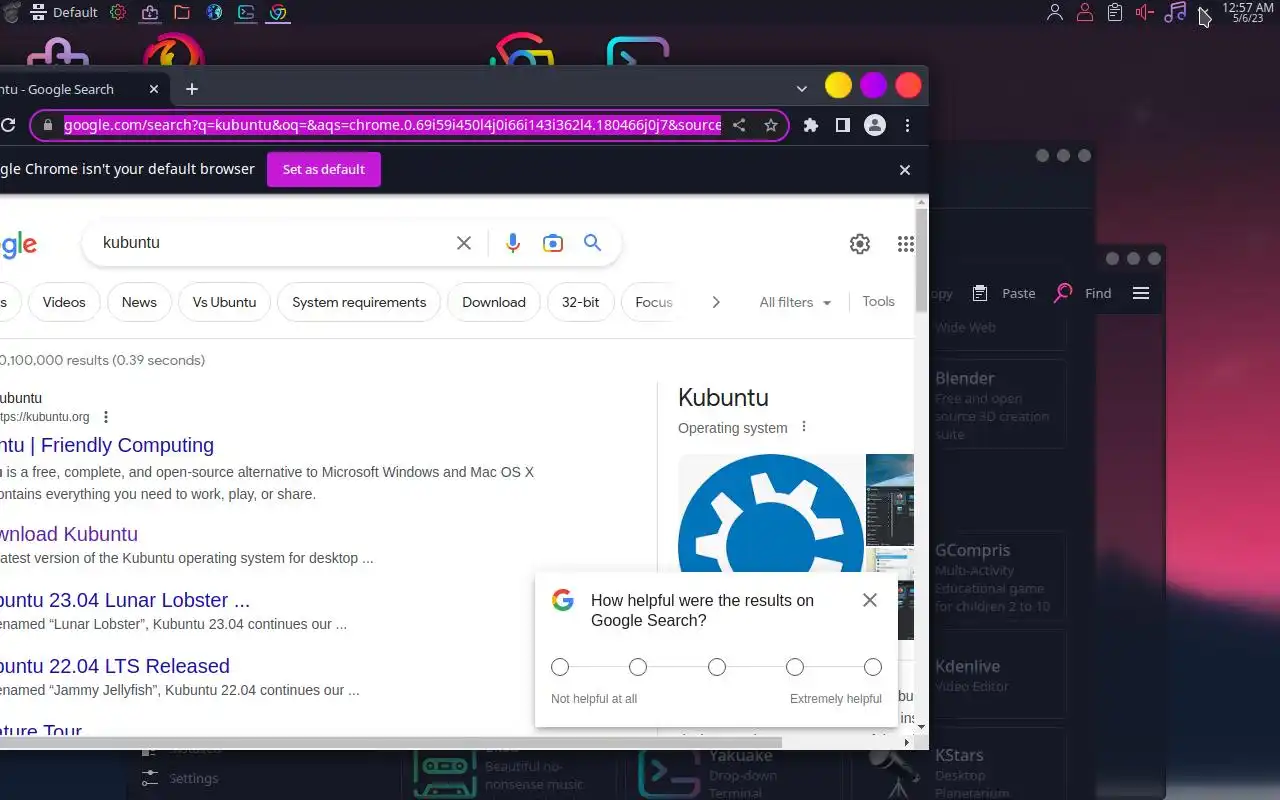The image size is (1280, 800).
Task: Select the Not helpful at all rating
Action: pyautogui.click(x=560, y=667)
